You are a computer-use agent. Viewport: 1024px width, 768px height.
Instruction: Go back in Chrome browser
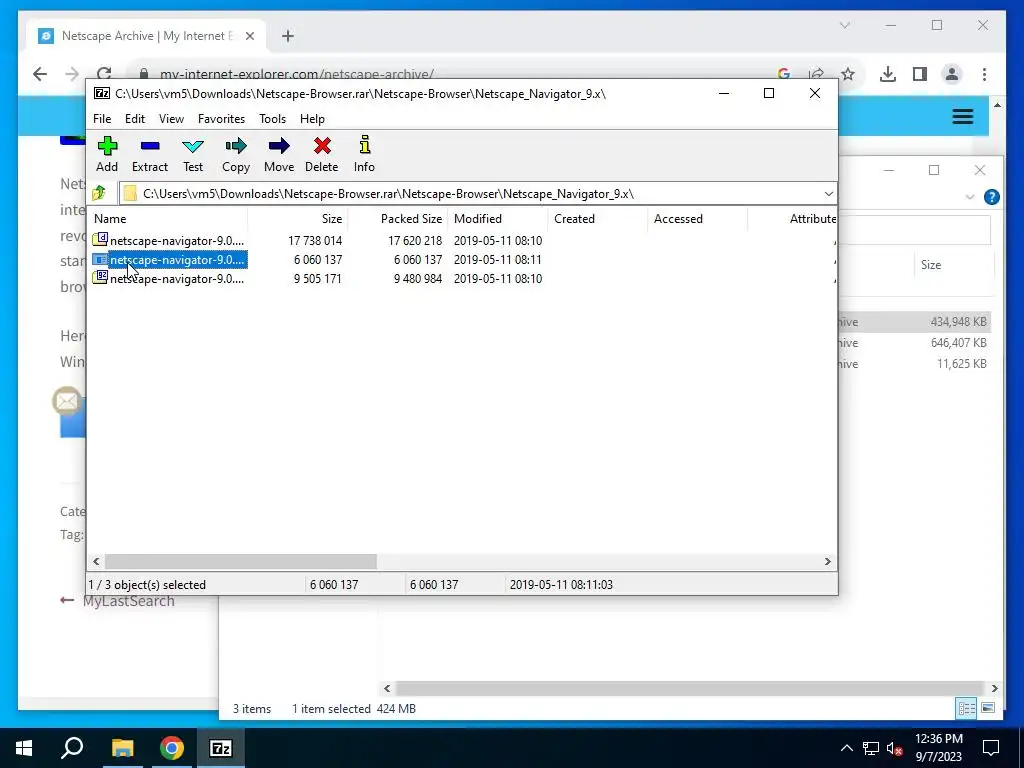(40, 74)
